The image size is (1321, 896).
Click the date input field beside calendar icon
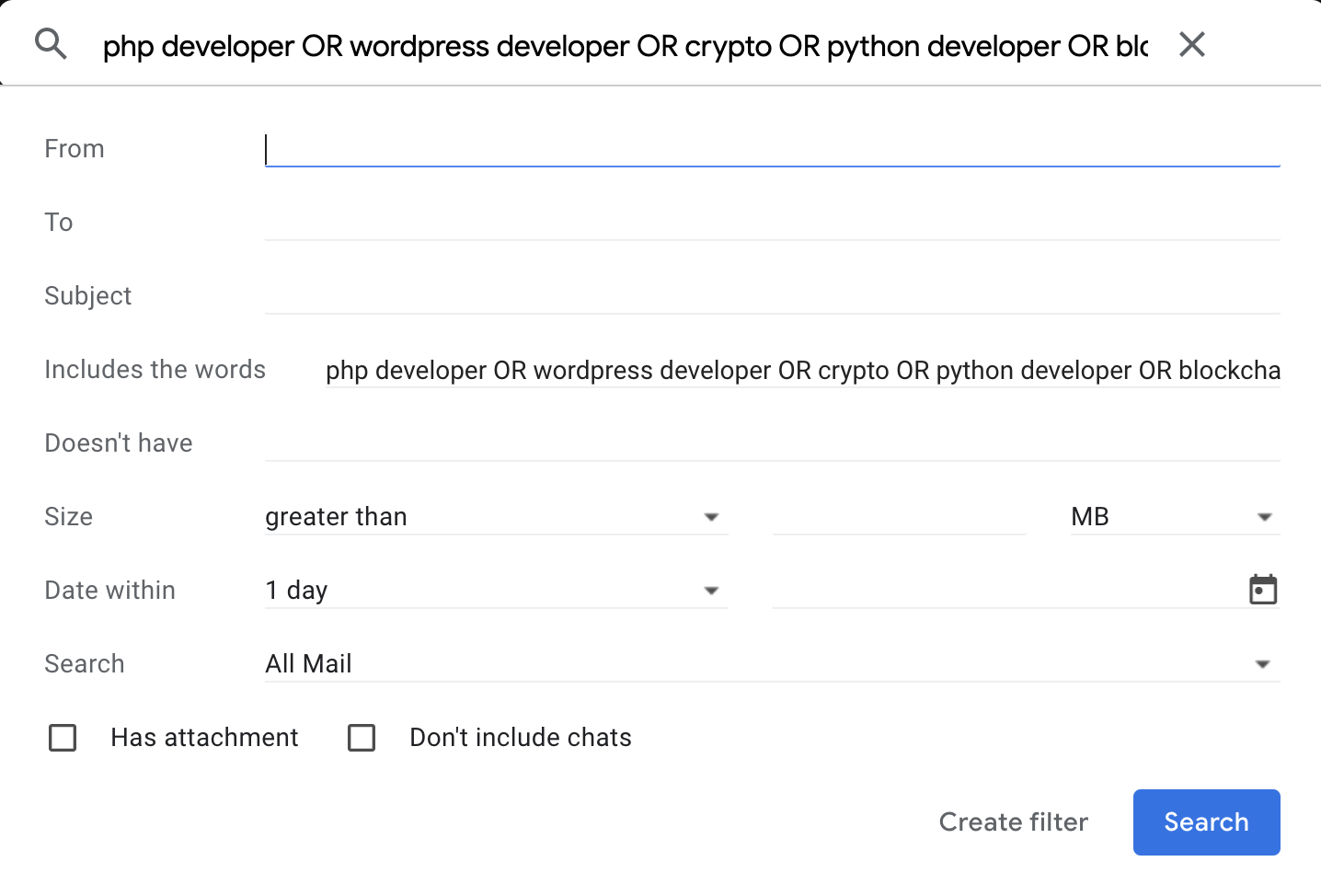tap(1008, 590)
